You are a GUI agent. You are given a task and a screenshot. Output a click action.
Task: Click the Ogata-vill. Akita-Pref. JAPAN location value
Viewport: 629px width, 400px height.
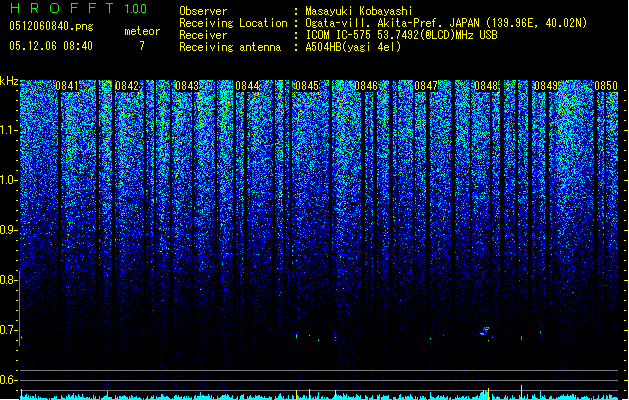pos(446,23)
